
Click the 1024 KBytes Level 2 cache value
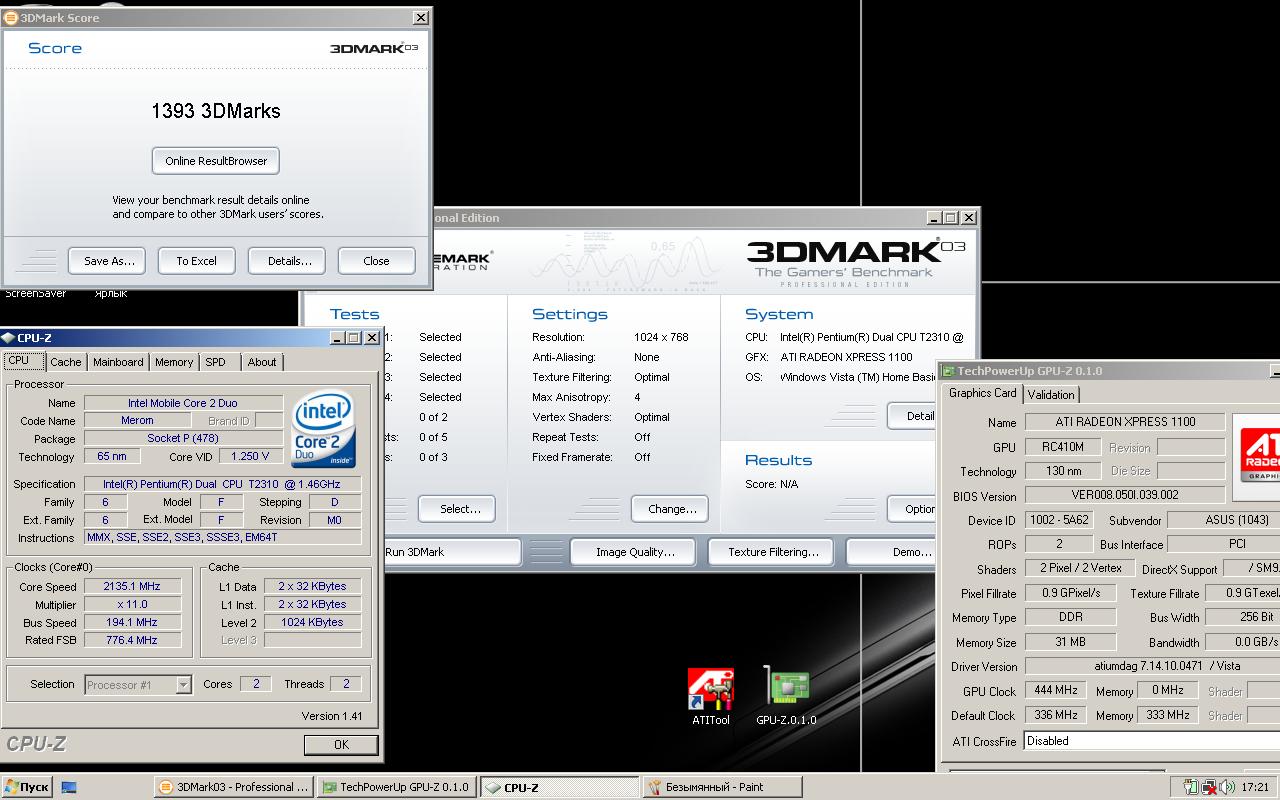coord(313,622)
